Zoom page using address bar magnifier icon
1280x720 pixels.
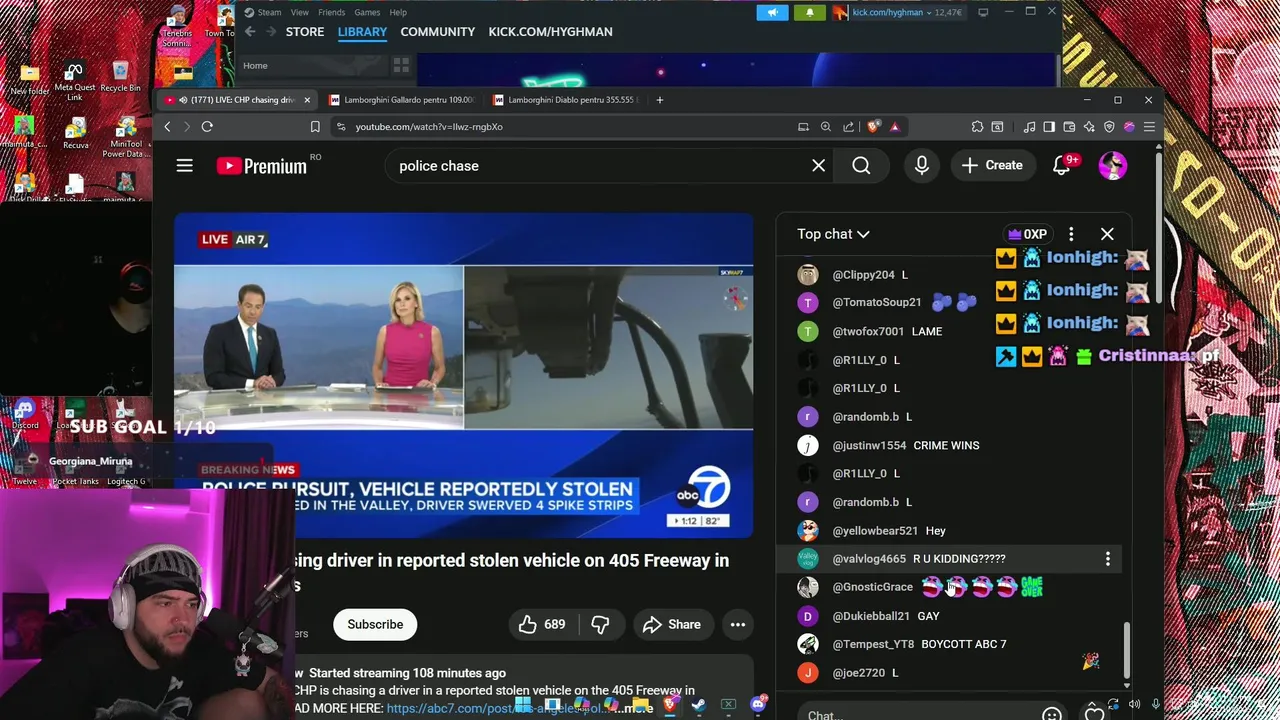point(826,127)
